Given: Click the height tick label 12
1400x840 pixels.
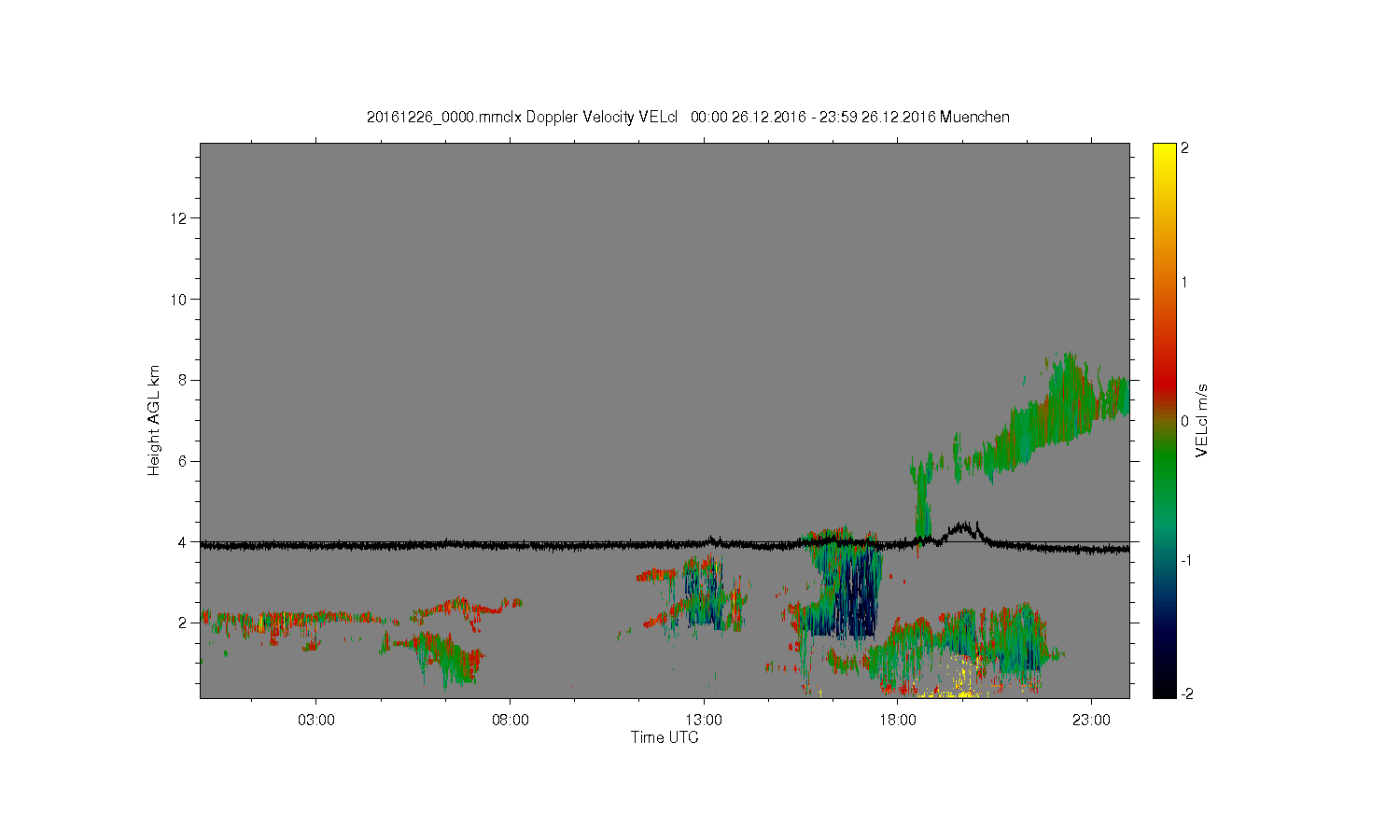Looking at the screenshot, I should tap(179, 218).
